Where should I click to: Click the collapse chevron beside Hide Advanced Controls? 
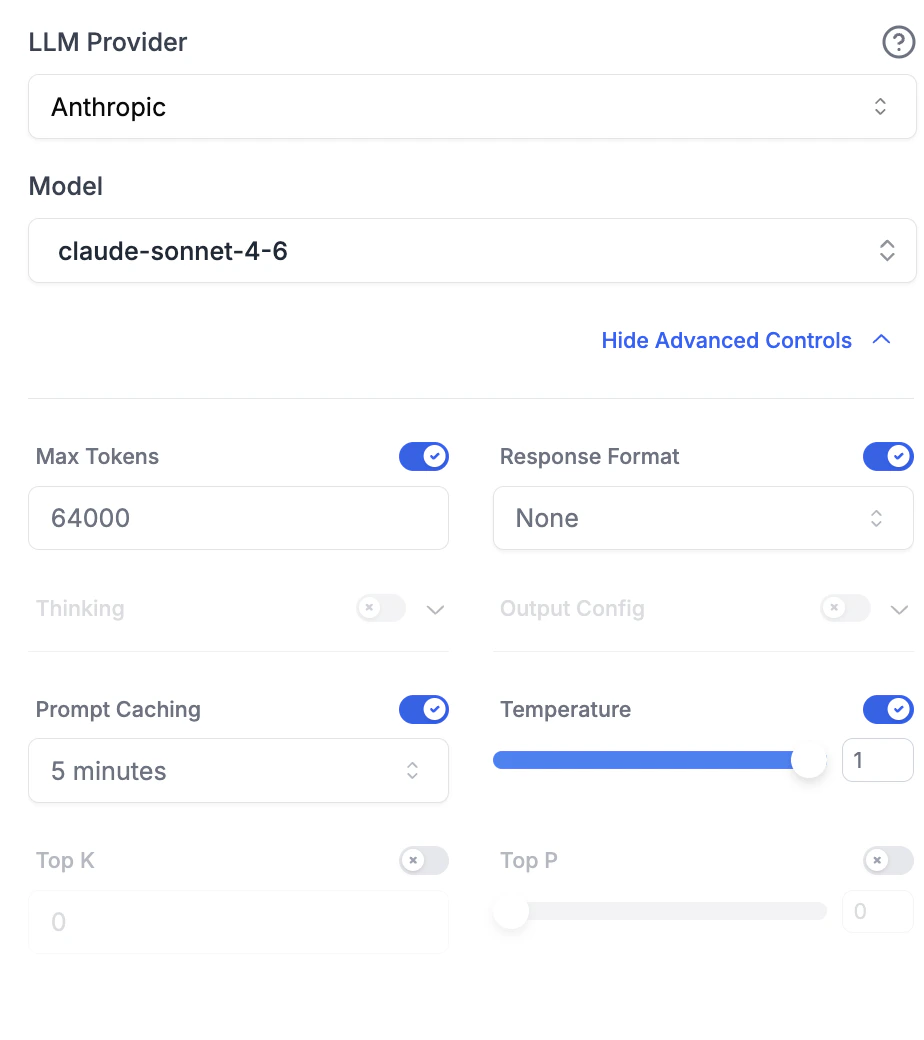pos(881,339)
